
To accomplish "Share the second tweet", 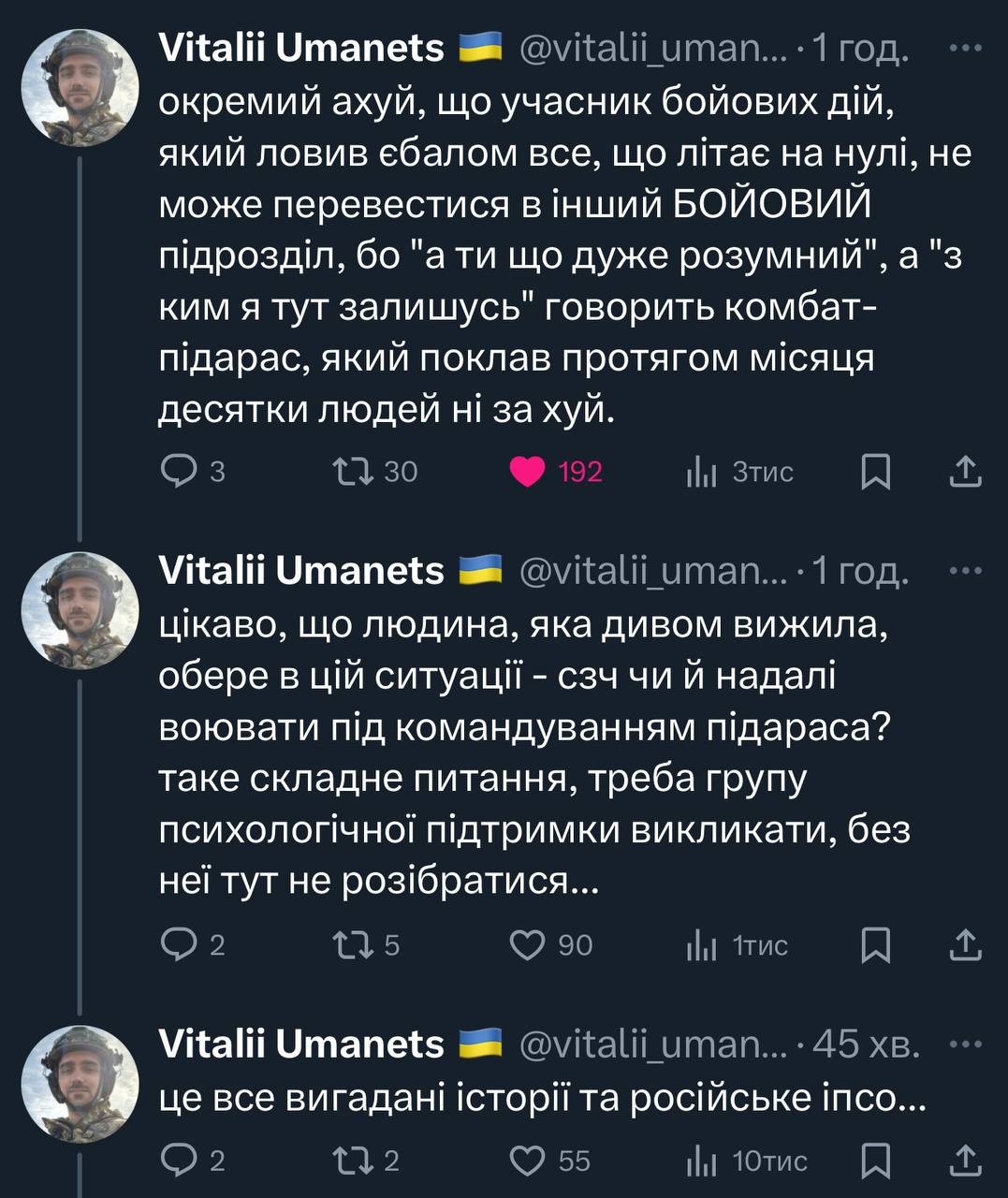I will 964,945.
